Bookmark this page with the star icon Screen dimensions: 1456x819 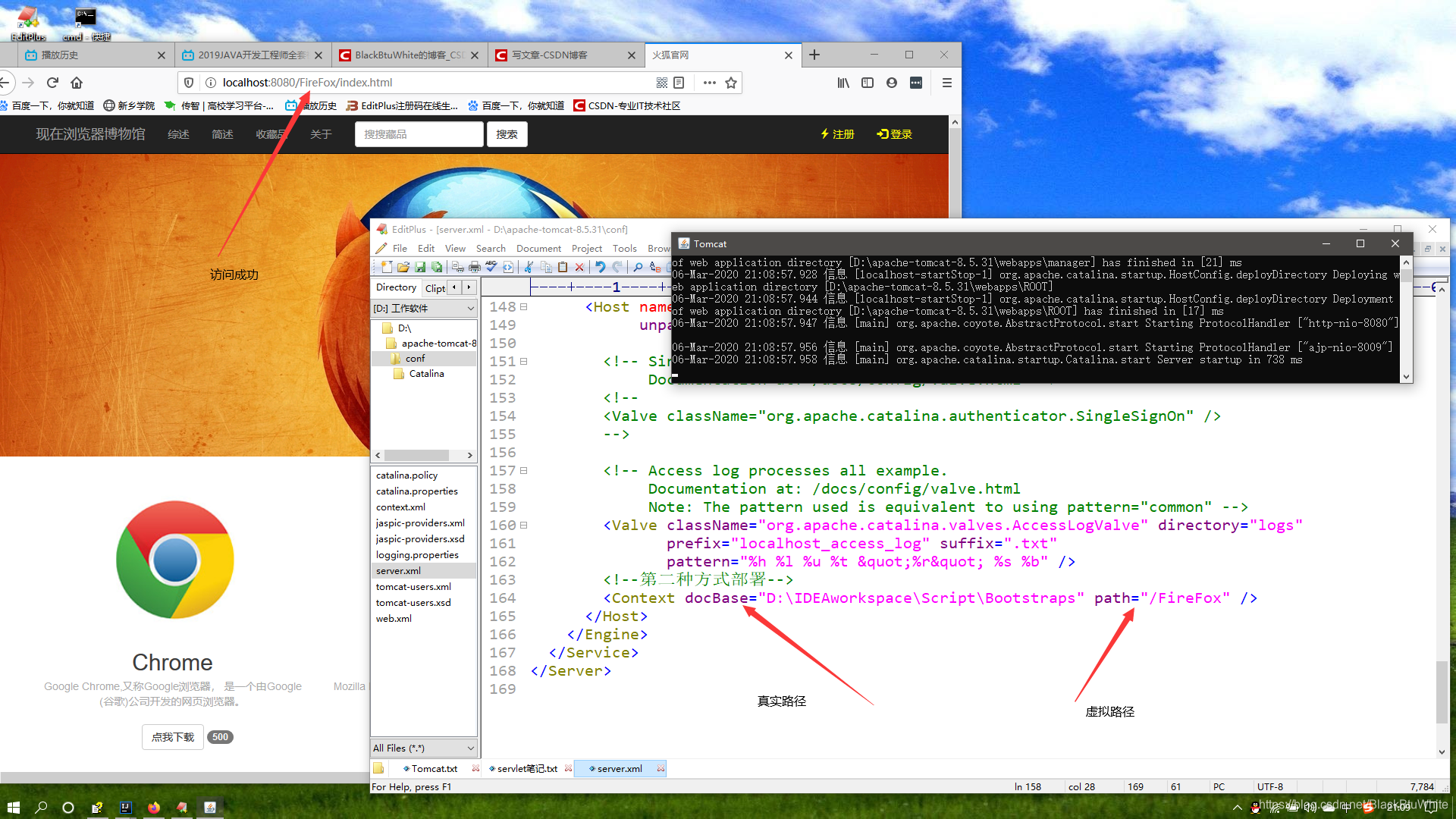point(731,83)
